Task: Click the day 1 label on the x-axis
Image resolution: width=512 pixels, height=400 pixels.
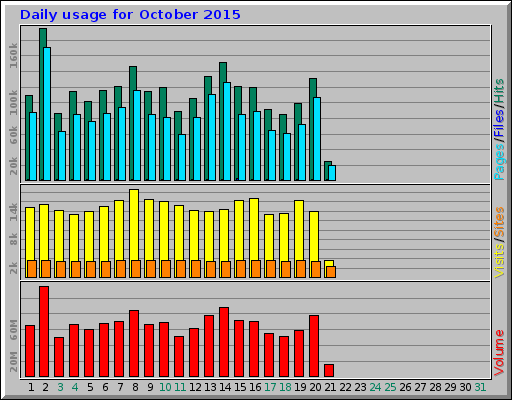Action: click(31, 387)
